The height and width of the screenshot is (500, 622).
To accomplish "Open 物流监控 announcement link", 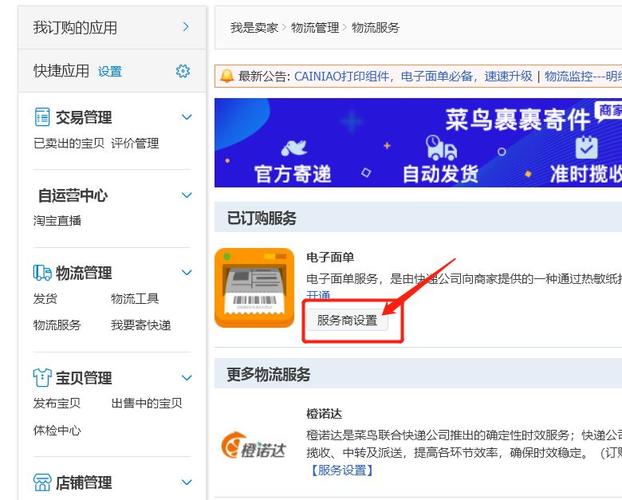I will [583, 76].
